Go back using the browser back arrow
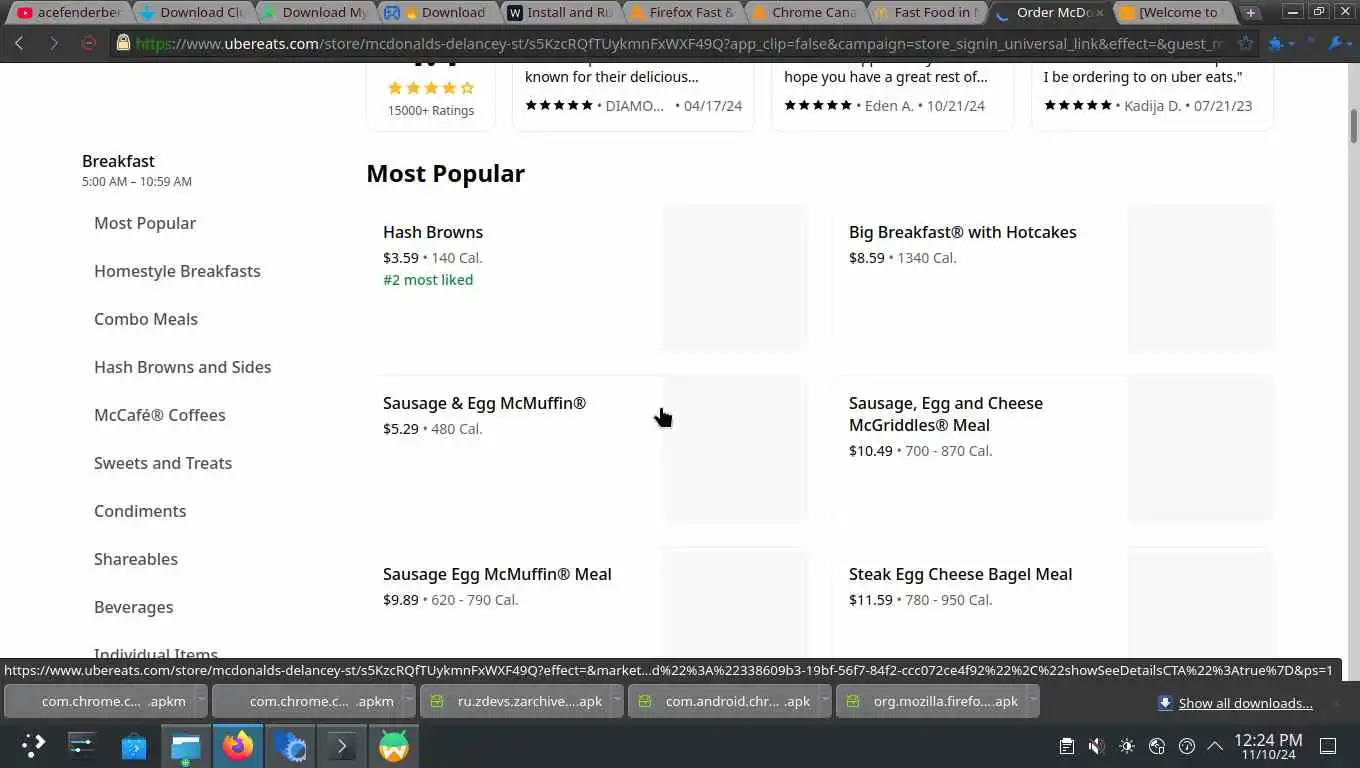1360x768 pixels. [20, 43]
